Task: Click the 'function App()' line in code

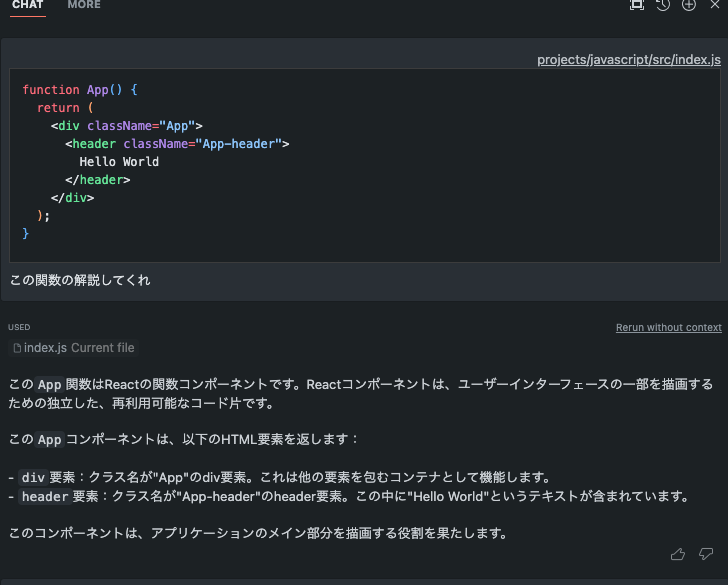Action: click(80, 90)
